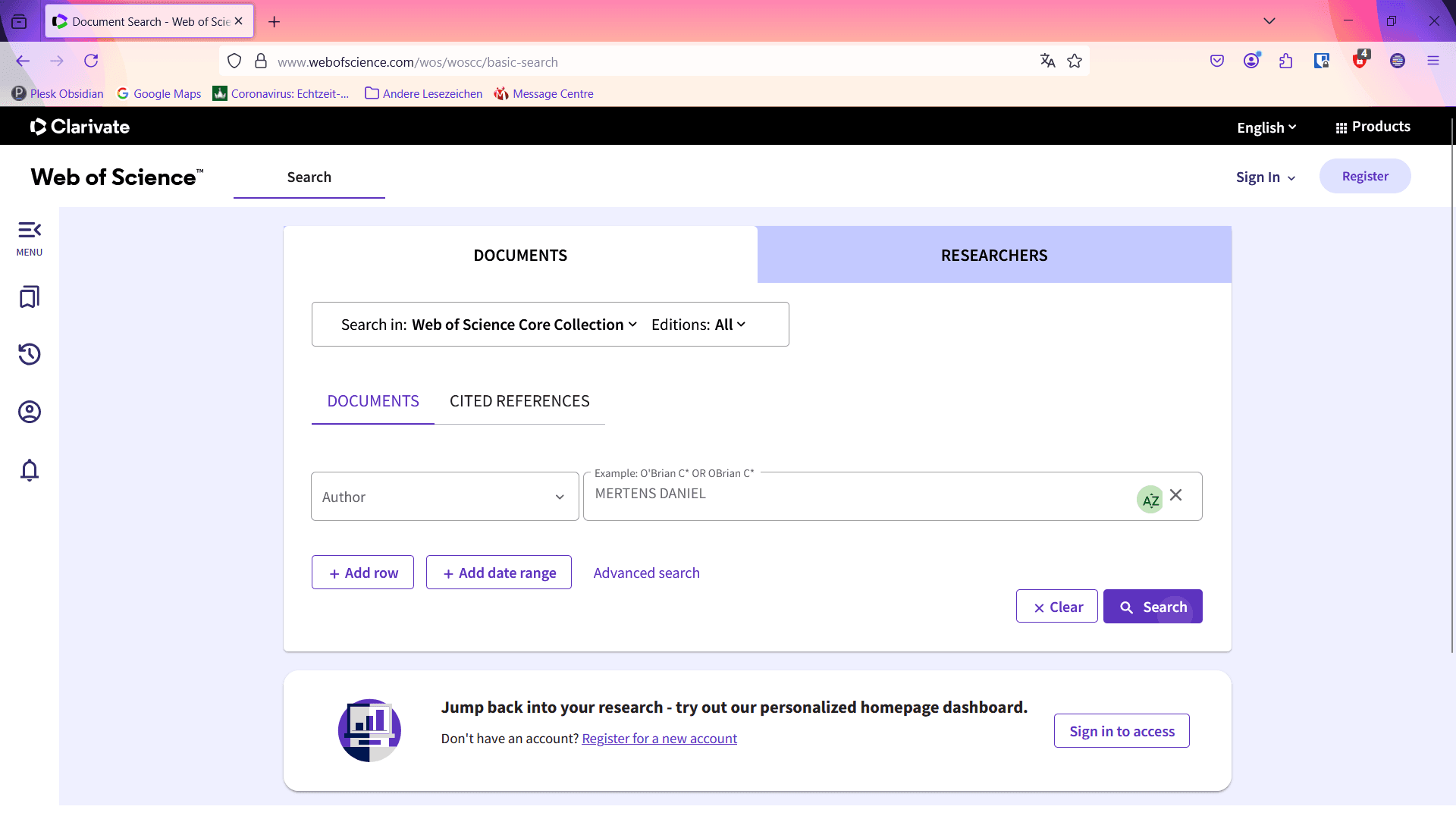Expand the Sign In dropdown
The width and height of the screenshot is (1456, 819).
pos(1266,177)
